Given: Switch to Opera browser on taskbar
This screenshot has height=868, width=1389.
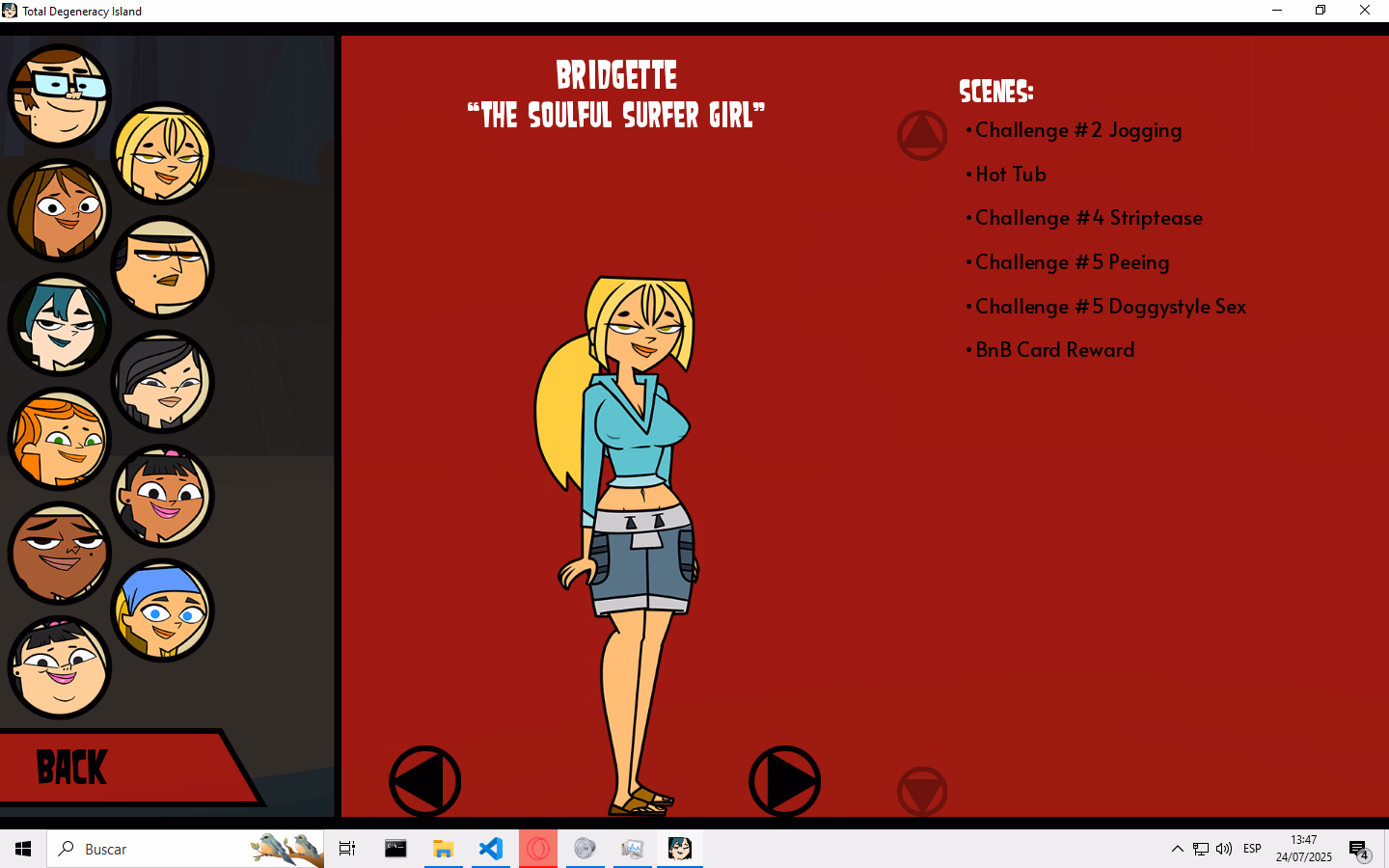Looking at the screenshot, I should click(538, 849).
